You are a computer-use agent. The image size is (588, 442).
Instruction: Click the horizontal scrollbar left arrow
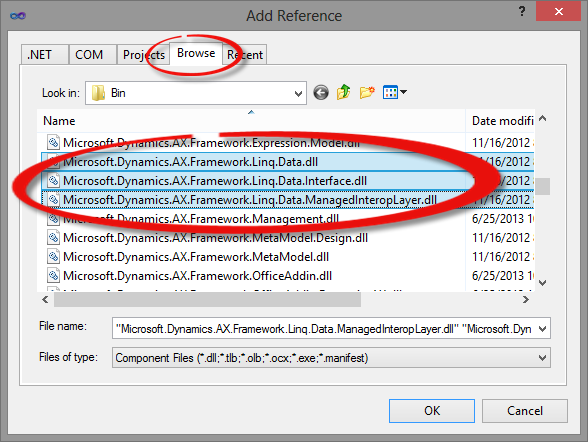click(x=45, y=299)
